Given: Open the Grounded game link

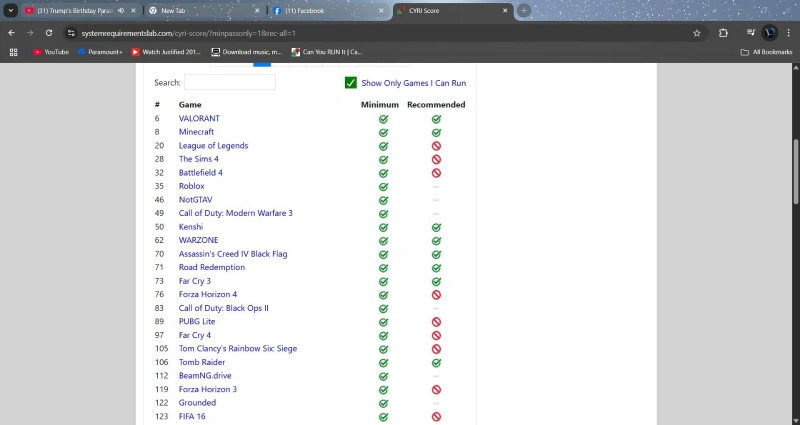Looking at the screenshot, I should point(197,403).
